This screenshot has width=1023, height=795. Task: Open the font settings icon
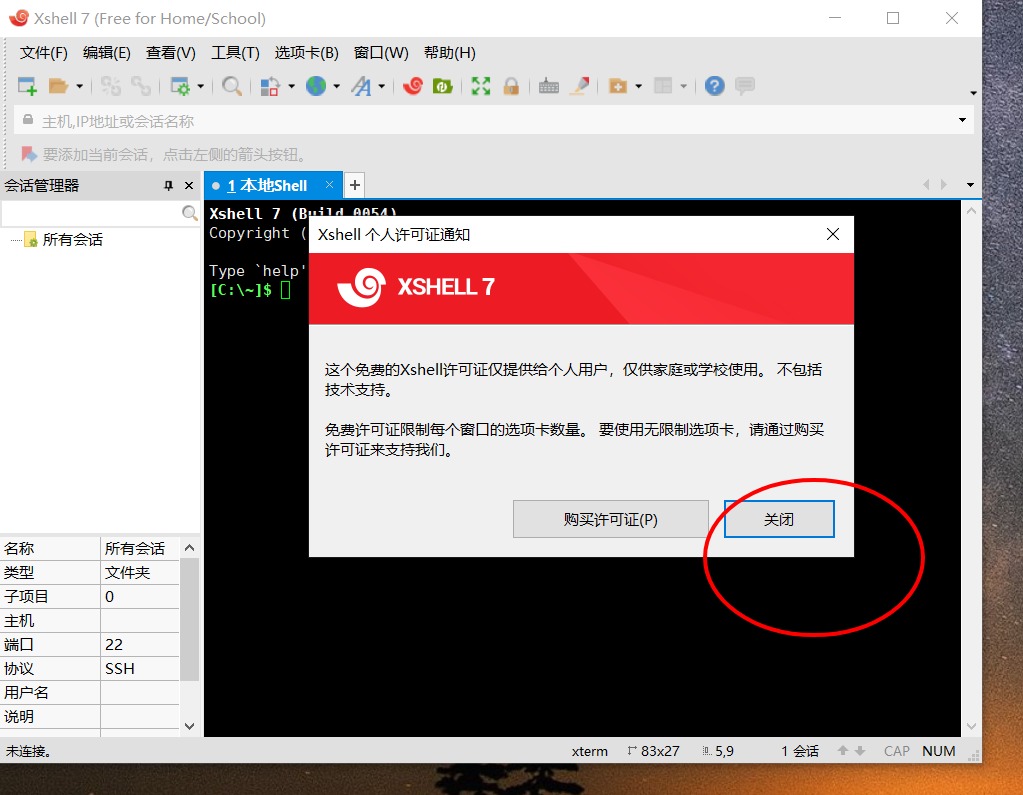(361, 86)
